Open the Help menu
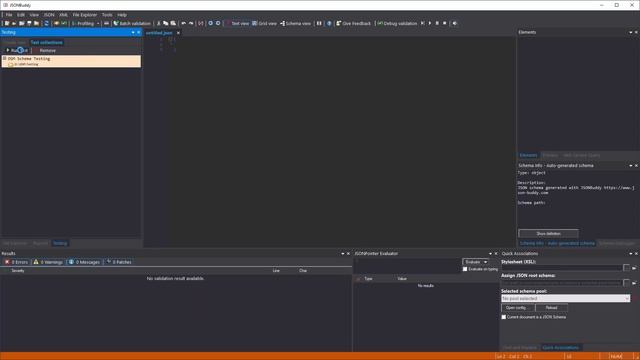The height and width of the screenshot is (360, 640). (122, 15)
